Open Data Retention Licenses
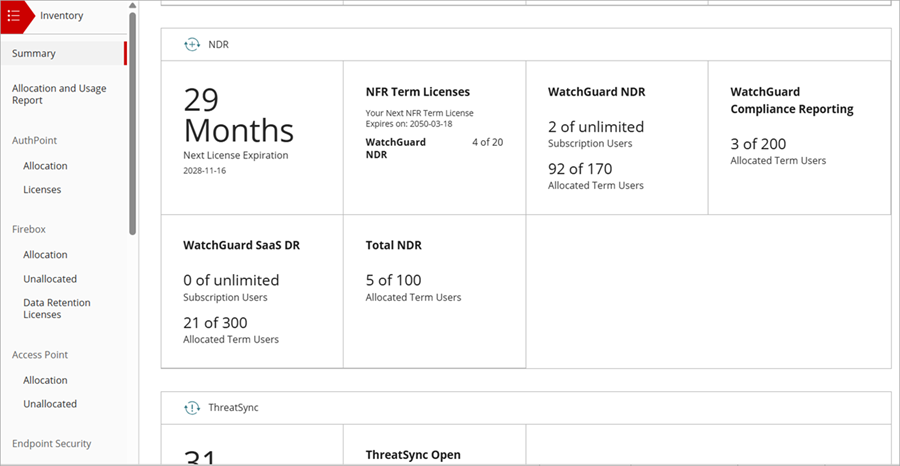Screen dimensions: 900x466 point(57,308)
